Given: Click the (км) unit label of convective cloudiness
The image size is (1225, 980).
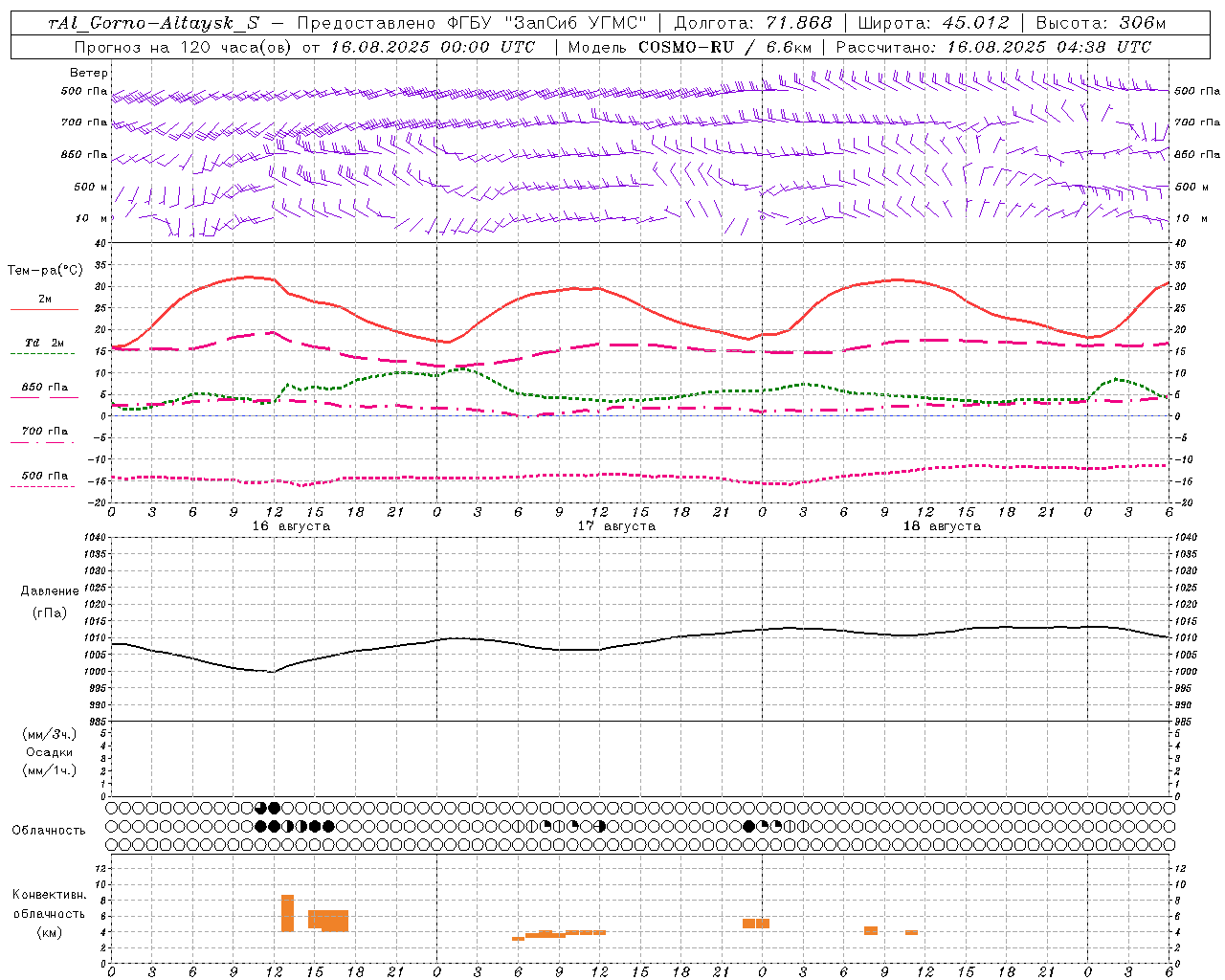Looking at the screenshot, I should pyautogui.click(x=49, y=932).
